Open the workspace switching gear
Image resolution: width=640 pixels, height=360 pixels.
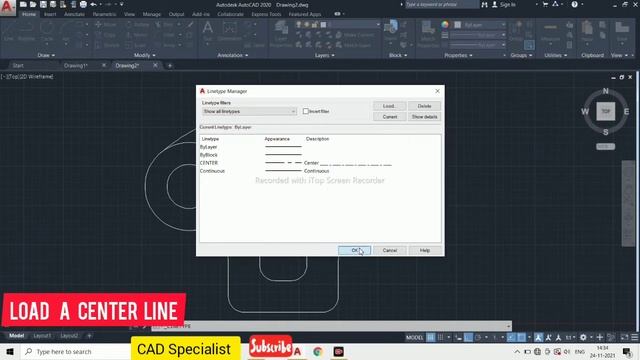pyautogui.click(x=583, y=337)
